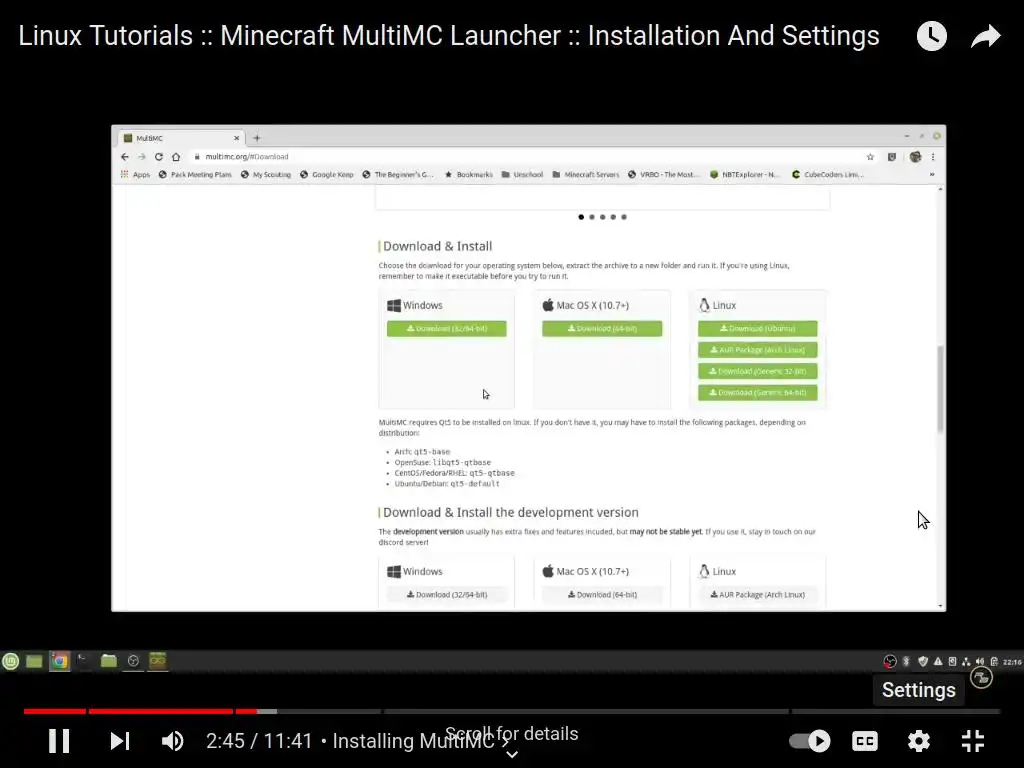Click Download (Generic 64-bit) button
The image size is (1024, 768).
click(x=758, y=392)
